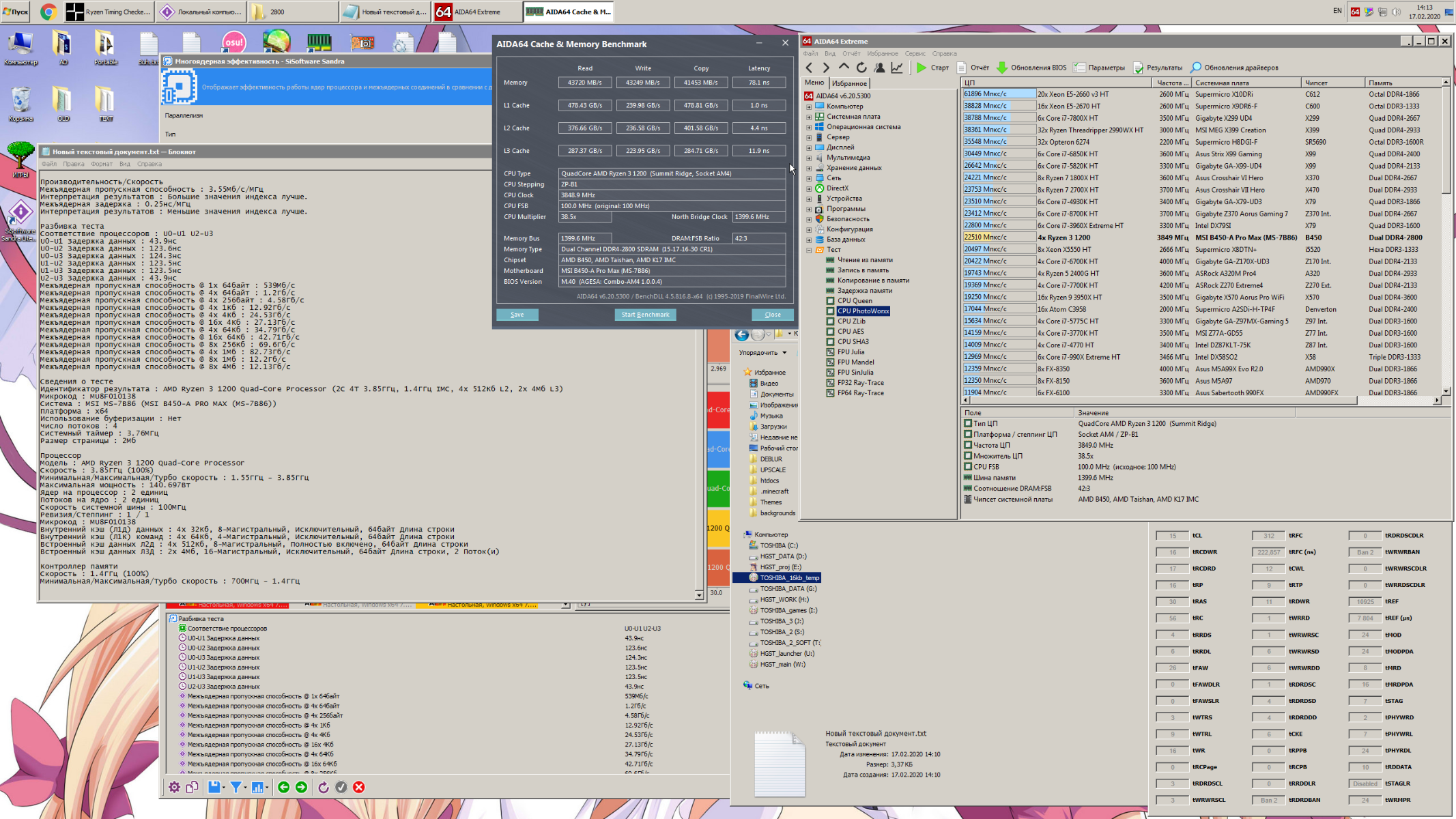Viewport: 1456px width, 819px height.
Task: Select FPU Julia in the test tree
Action: pyautogui.click(x=851, y=352)
